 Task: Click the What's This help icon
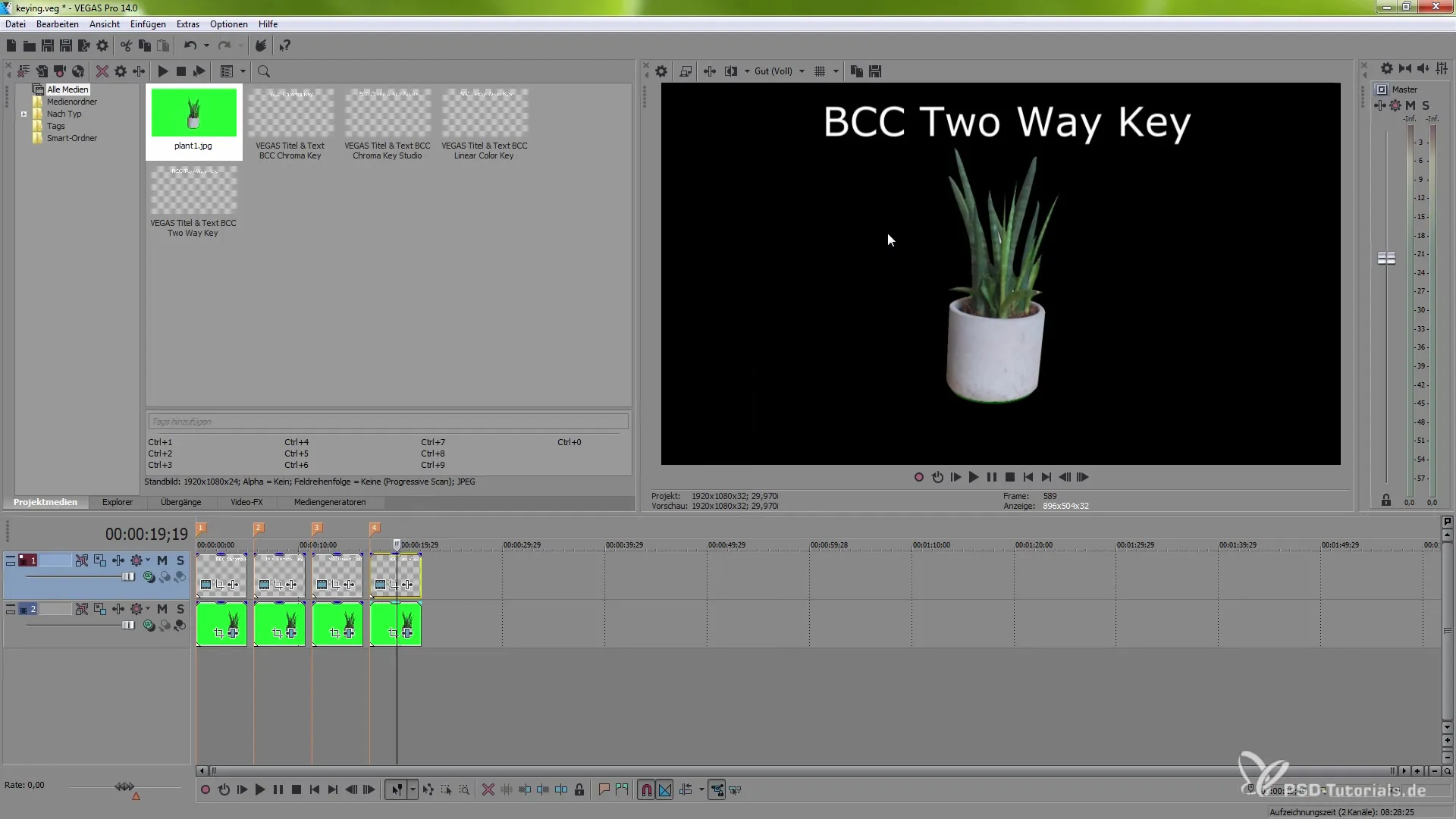tap(284, 46)
